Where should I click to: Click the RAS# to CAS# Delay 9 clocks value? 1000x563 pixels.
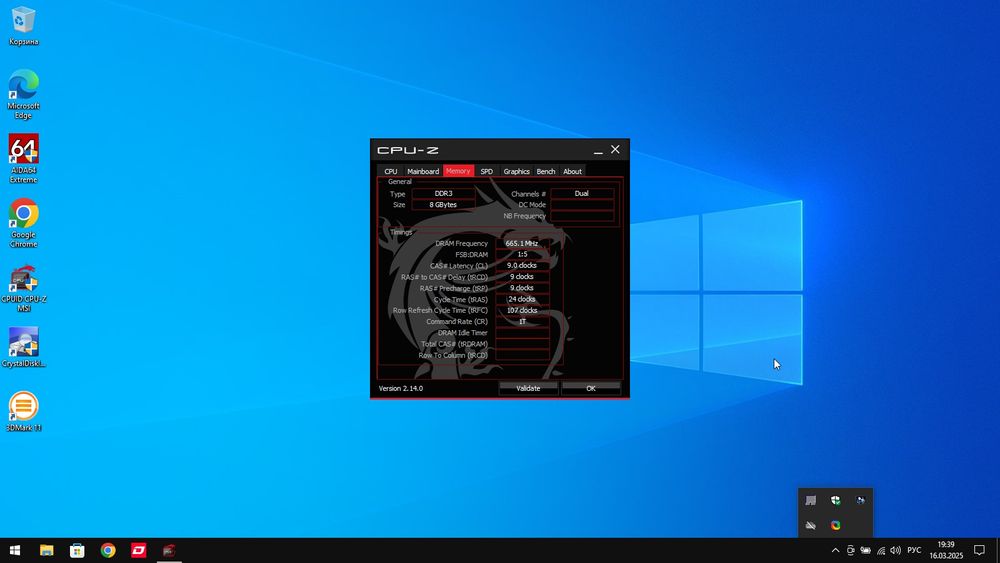coord(522,277)
